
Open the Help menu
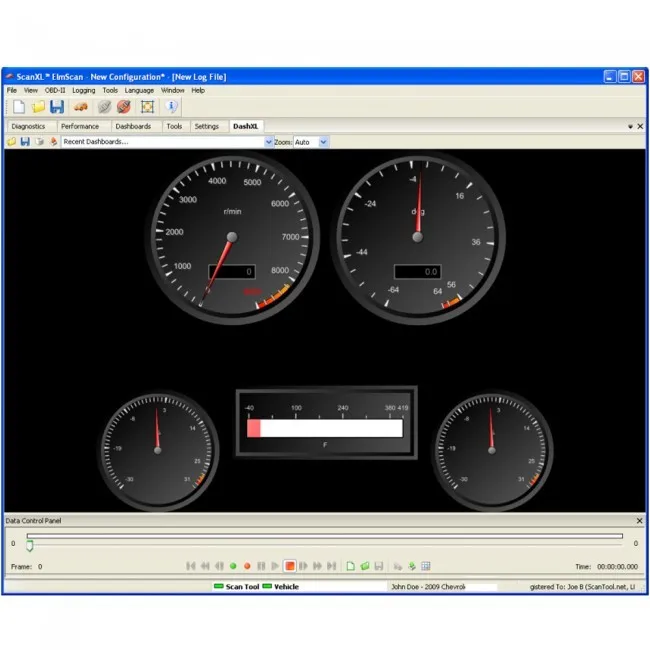(x=198, y=90)
